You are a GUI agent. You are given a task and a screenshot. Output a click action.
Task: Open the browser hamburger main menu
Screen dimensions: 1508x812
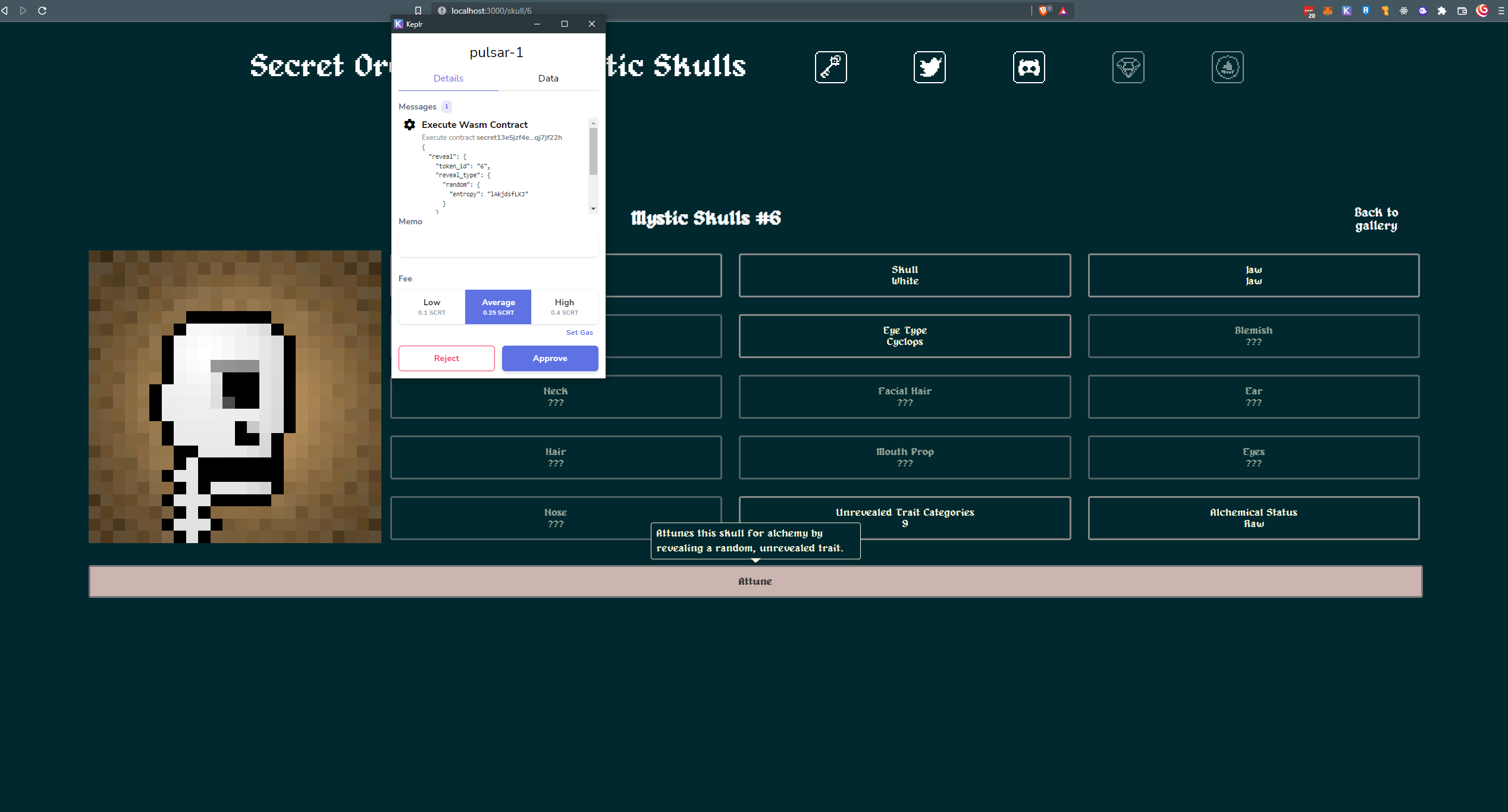pos(1501,11)
